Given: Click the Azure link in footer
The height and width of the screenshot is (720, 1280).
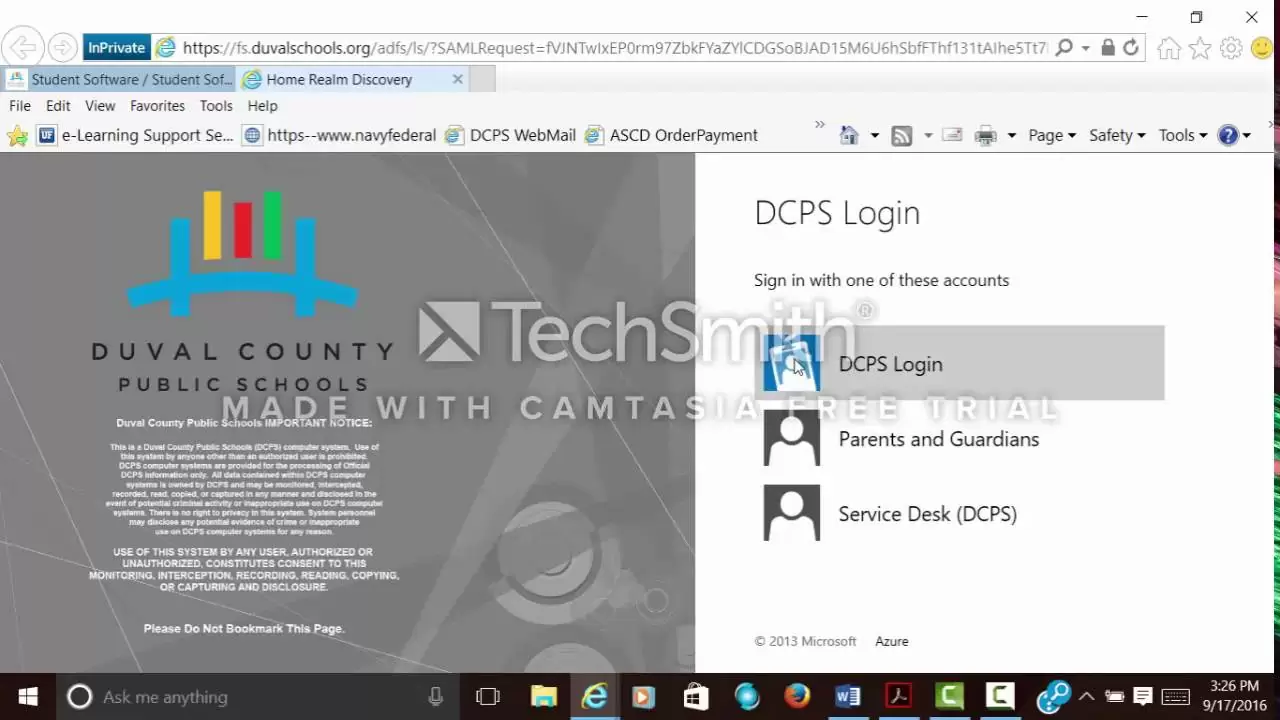Looking at the screenshot, I should coord(892,641).
